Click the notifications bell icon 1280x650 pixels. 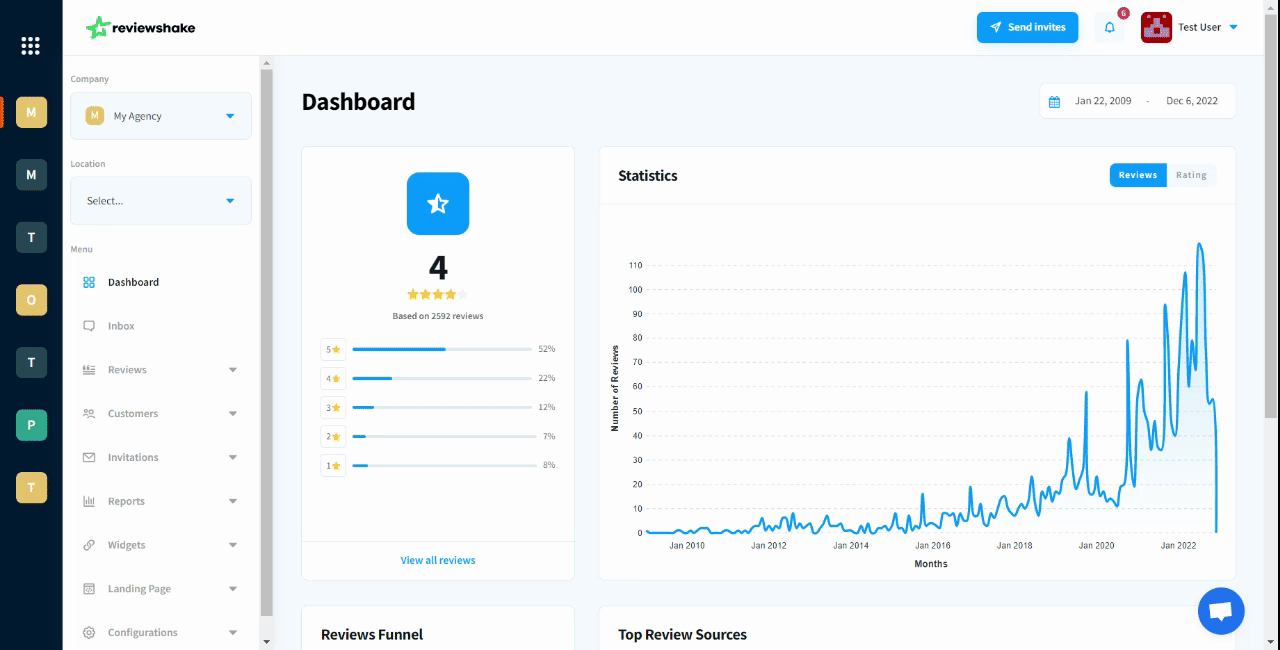coord(1110,27)
